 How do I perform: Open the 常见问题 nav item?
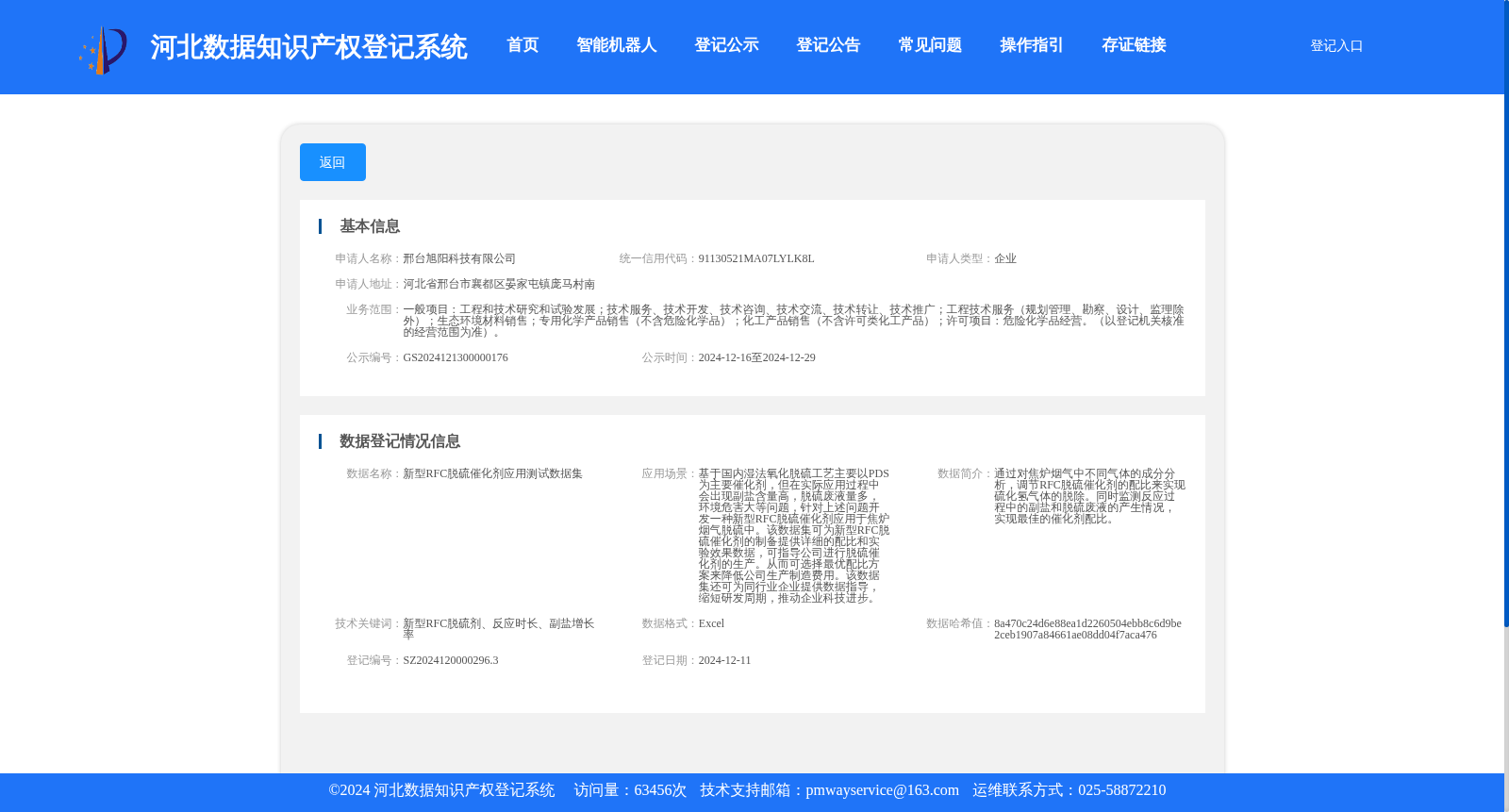[930, 45]
